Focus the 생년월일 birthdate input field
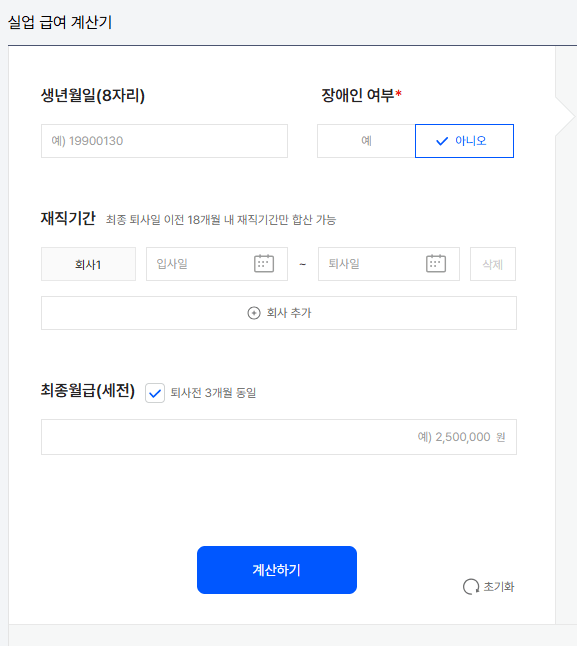The width and height of the screenshot is (577, 646). [x=164, y=141]
